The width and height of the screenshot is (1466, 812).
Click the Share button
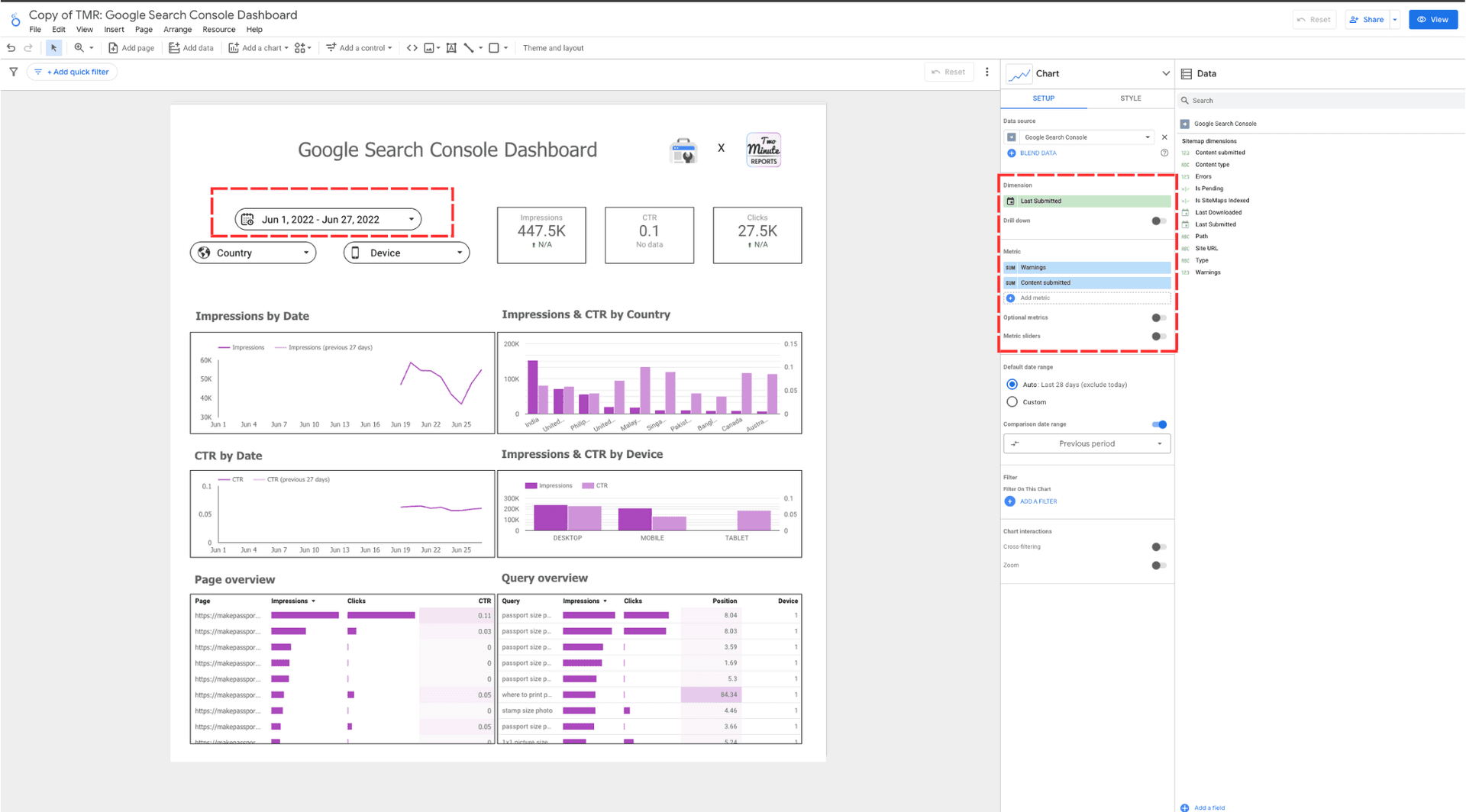coord(1367,20)
